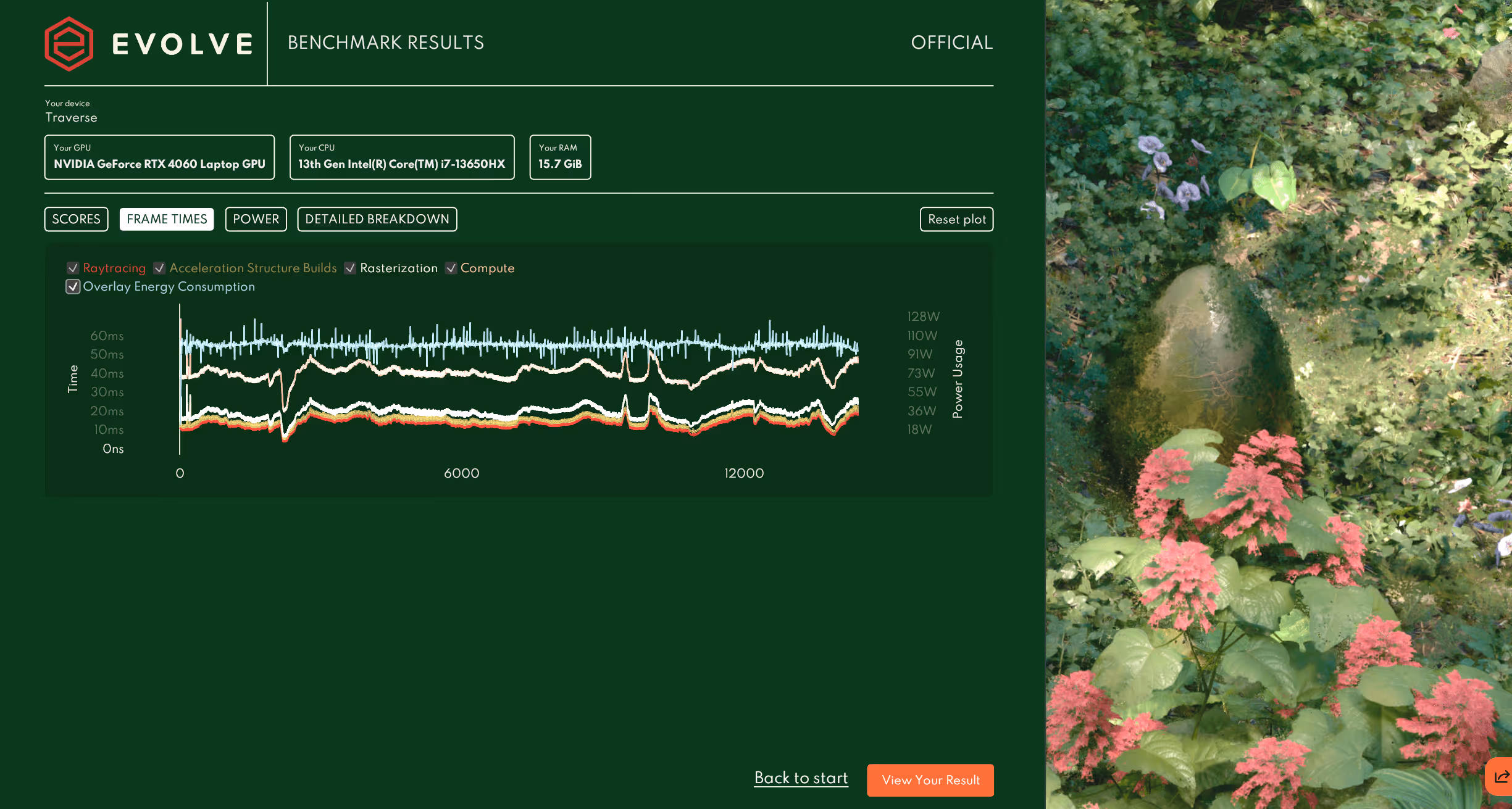Image resolution: width=1512 pixels, height=809 pixels.
Task: Toggle the Rasterization series checkbox
Action: click(350, 268)
